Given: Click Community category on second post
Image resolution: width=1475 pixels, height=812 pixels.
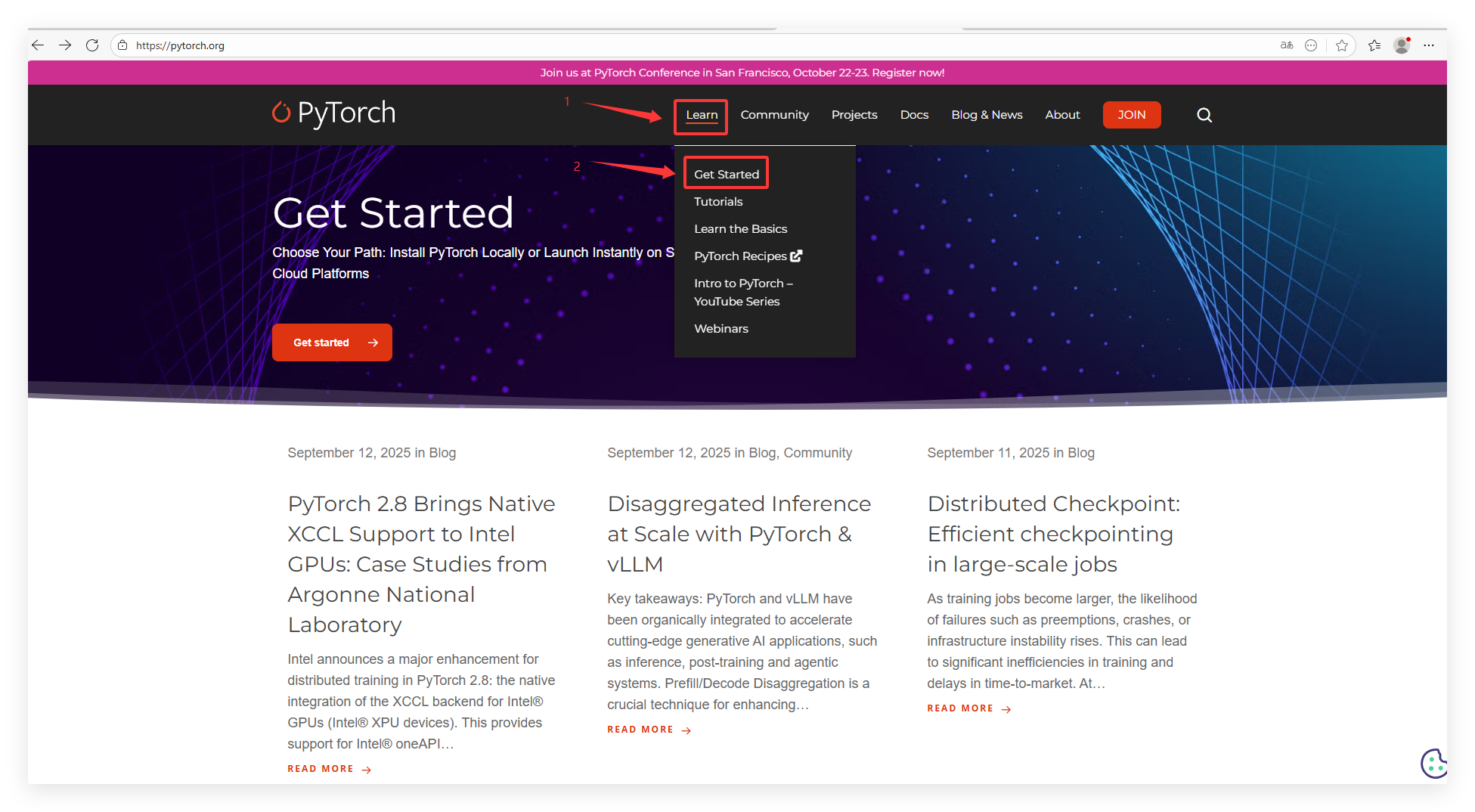Looking at the screenshot, I should [817, 453].
